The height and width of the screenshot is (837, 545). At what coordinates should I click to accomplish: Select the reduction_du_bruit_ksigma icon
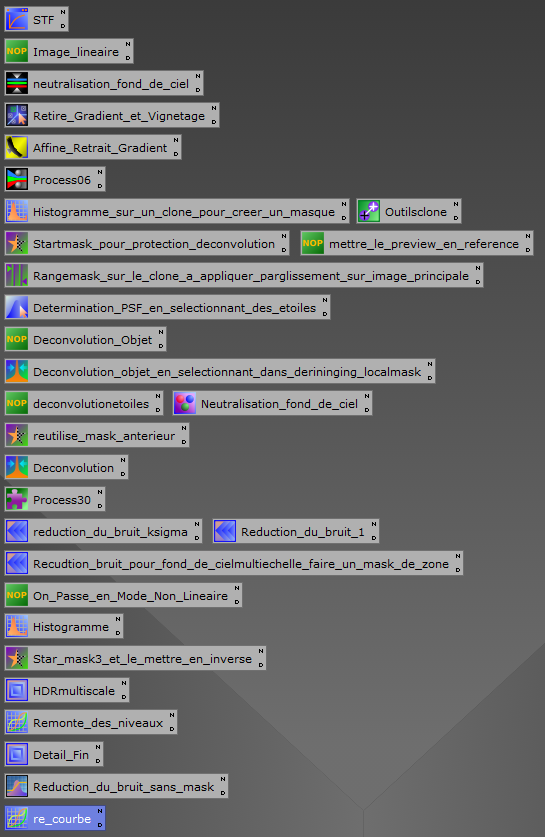(17, 532)
